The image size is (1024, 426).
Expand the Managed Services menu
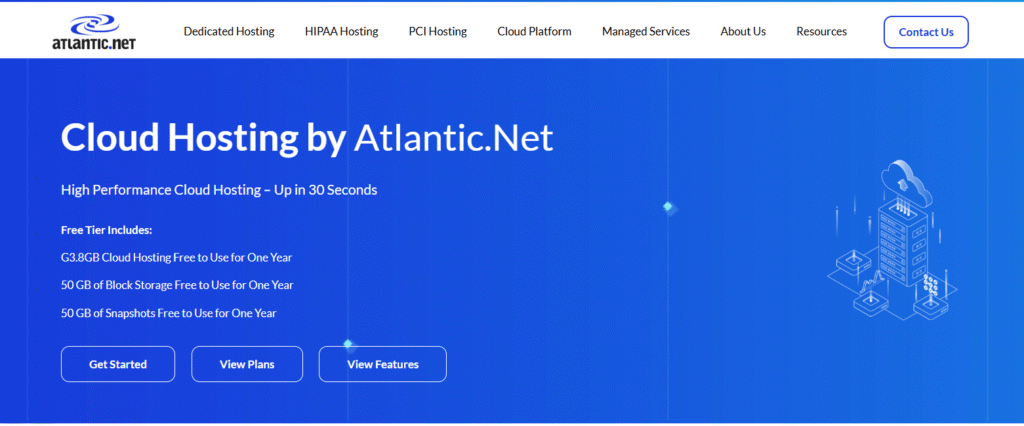pos(645,32)
